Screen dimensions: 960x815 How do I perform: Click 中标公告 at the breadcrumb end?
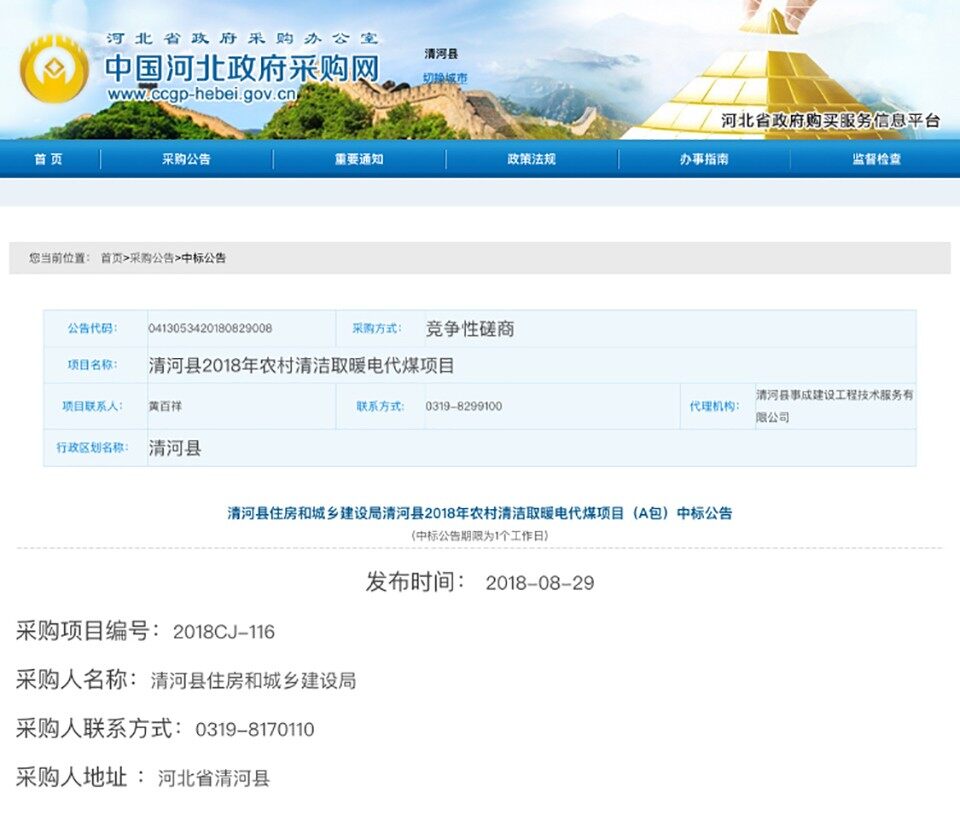tap(204, 258)
